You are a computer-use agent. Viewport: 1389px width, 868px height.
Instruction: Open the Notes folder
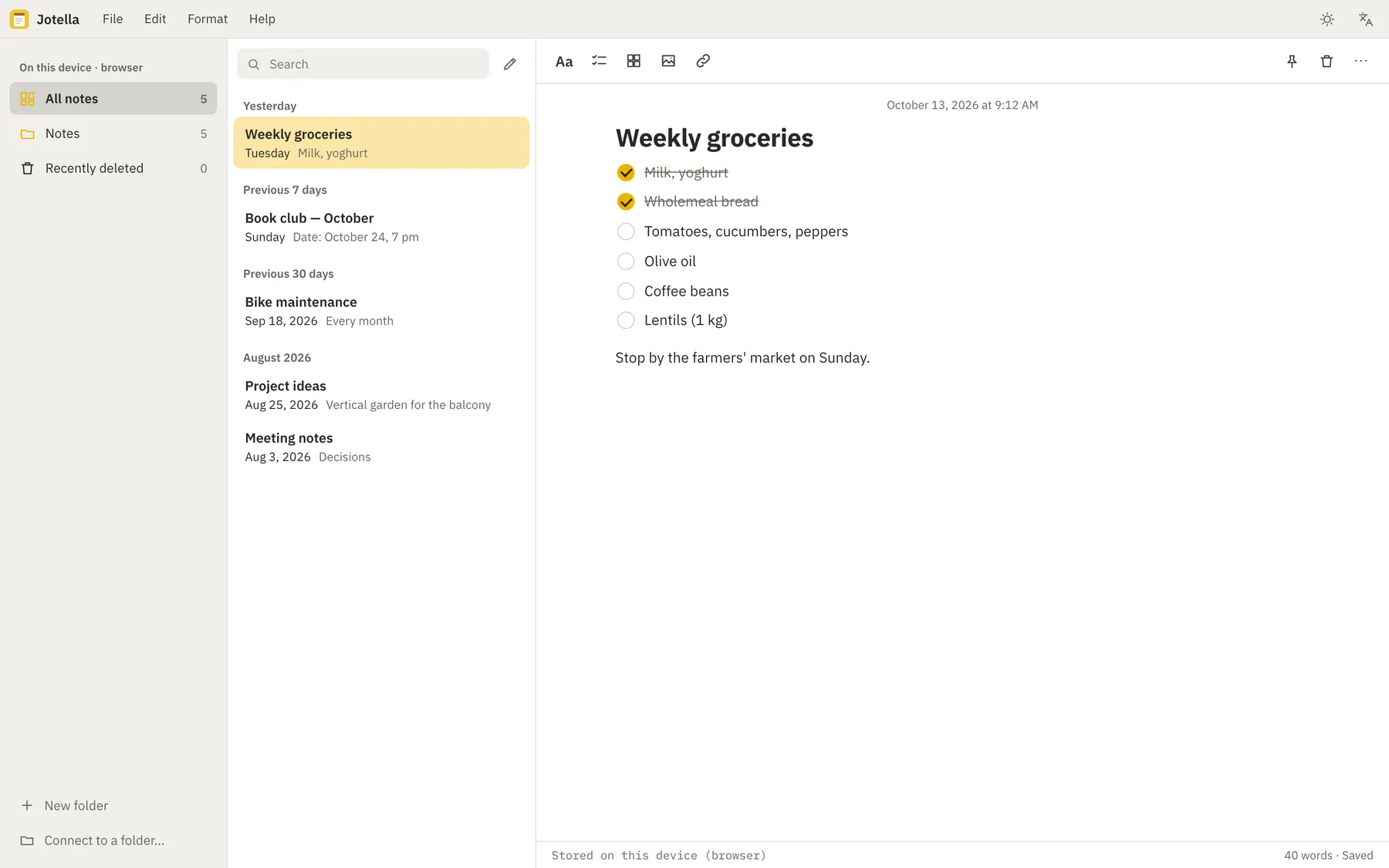tap(113, 133)
